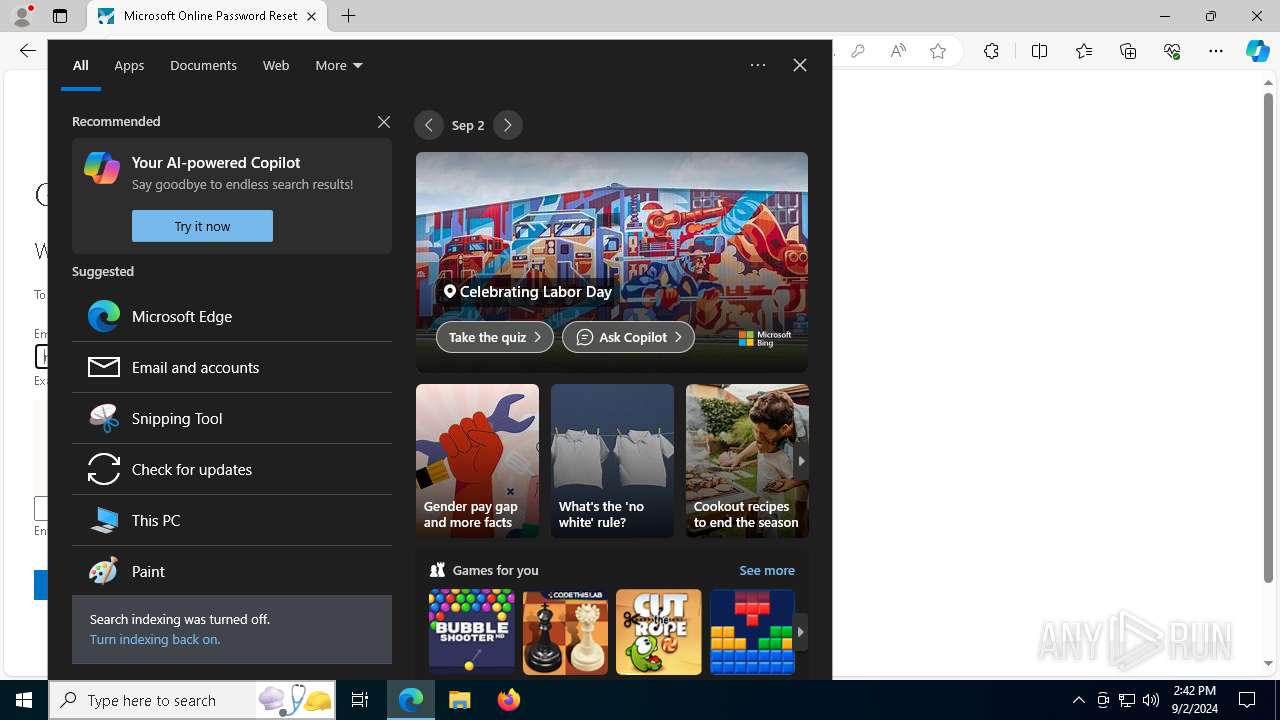Open Email and accounts settings

coord(232,367)
